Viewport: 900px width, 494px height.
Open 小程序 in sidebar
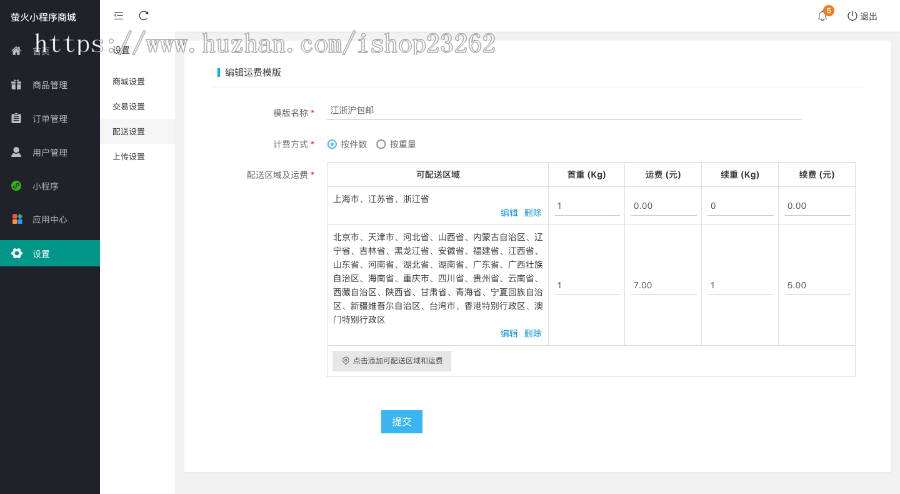(50, 186)
